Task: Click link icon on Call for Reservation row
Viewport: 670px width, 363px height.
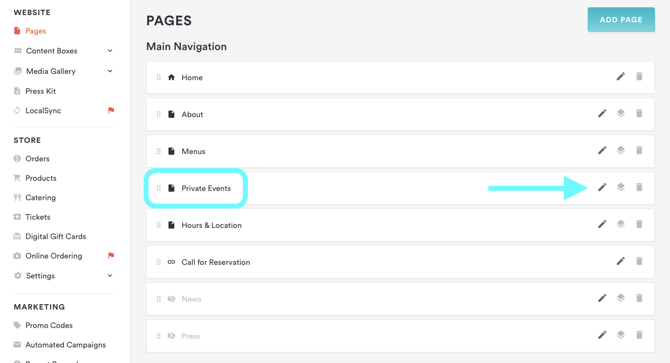Action: click(x=171, y=262)
